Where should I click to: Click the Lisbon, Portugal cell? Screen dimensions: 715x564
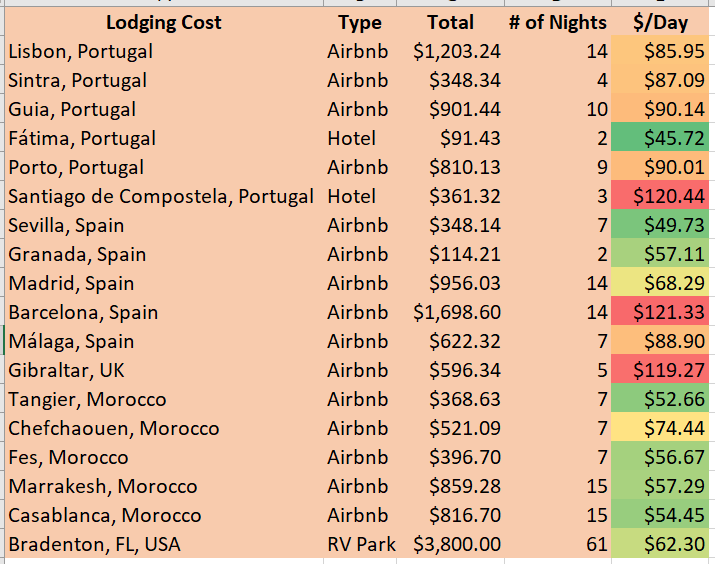tap(81, 51)
